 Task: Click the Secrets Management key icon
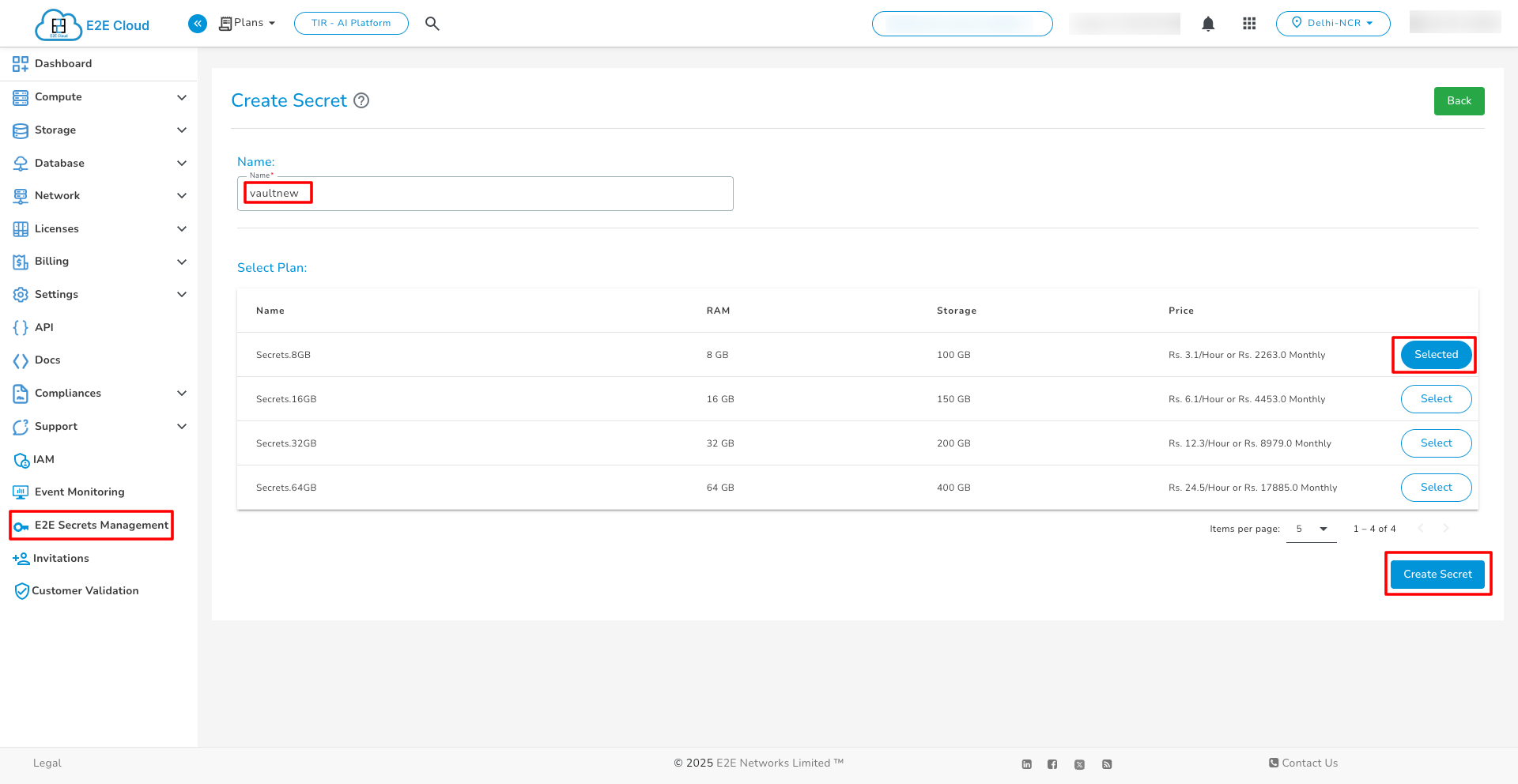point(21,526)
